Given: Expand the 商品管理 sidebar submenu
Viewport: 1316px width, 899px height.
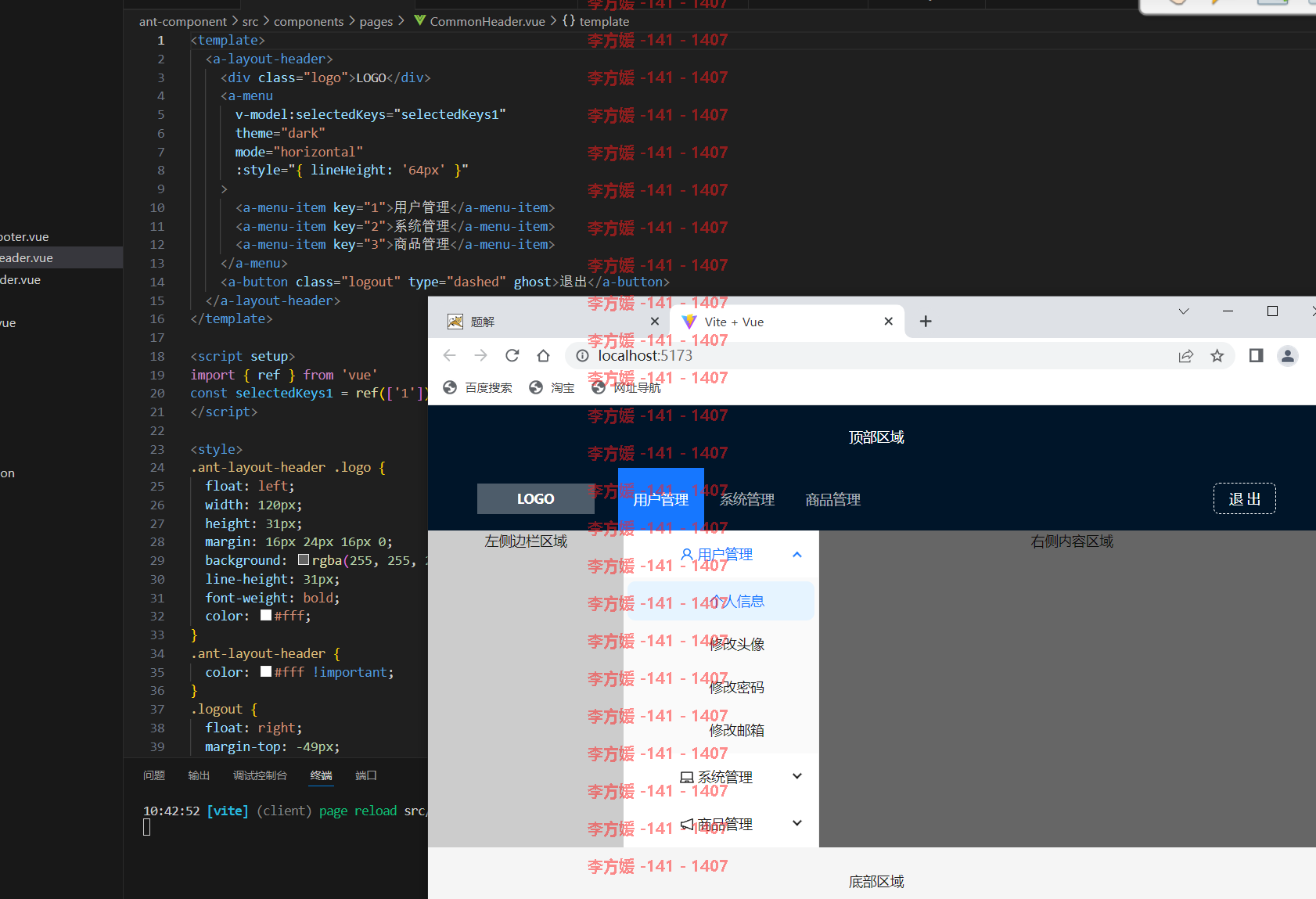Looking at the screenshot, I should [x=721, y=824].
